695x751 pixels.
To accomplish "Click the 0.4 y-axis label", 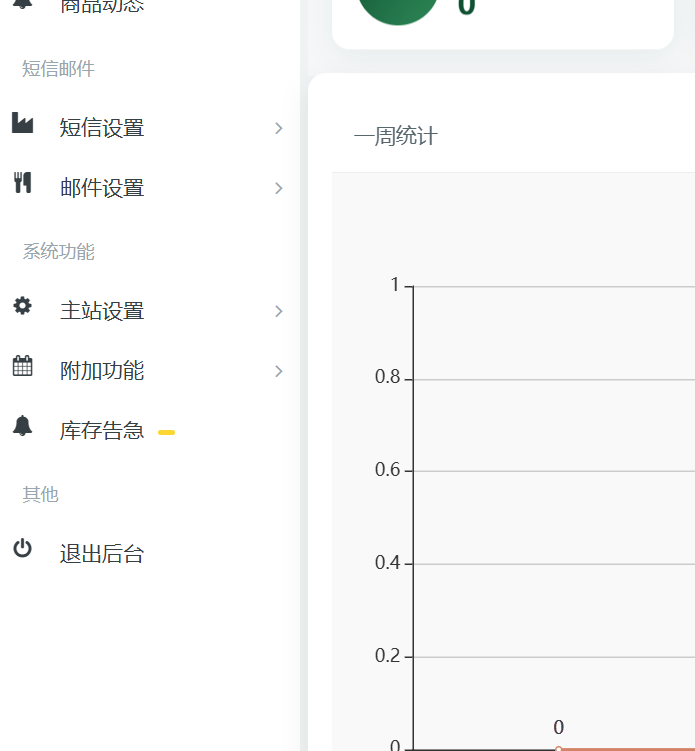I will pyautogui.click(x=387, y=563).
